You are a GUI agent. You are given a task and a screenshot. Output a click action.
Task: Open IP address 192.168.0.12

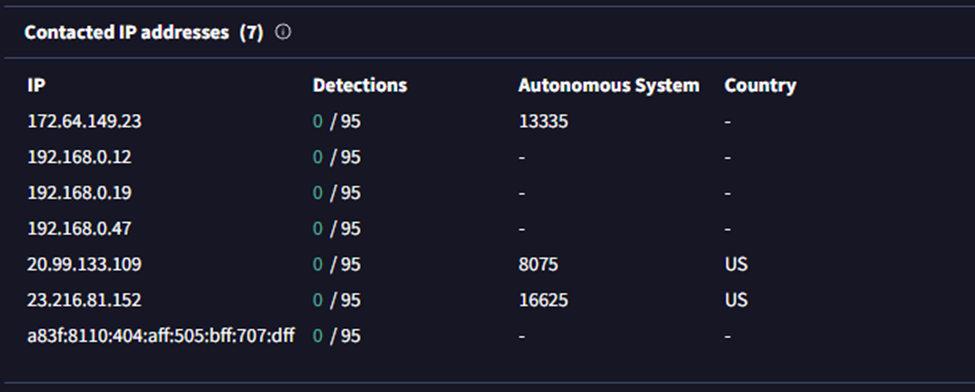coord(79,157)
